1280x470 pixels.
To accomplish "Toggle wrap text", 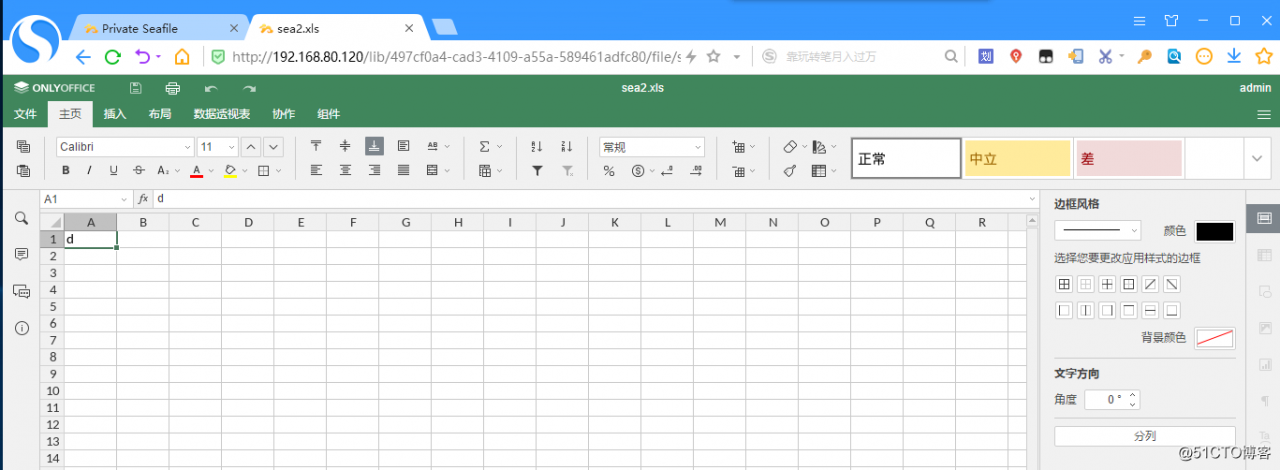I will (404, 146).
